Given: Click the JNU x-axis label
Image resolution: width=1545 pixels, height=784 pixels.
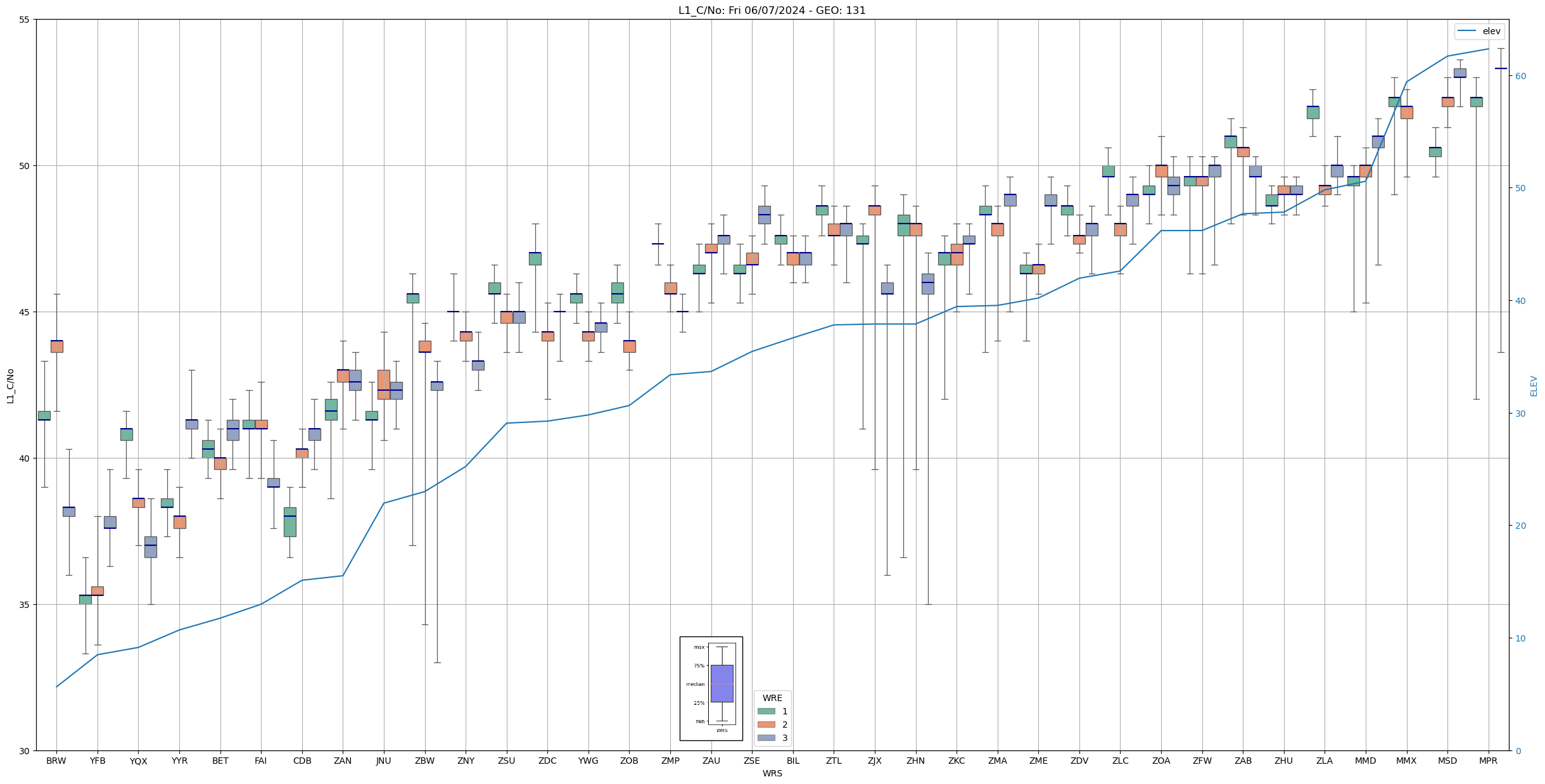Looking at the screenshot, I should (x=384, y=761).
